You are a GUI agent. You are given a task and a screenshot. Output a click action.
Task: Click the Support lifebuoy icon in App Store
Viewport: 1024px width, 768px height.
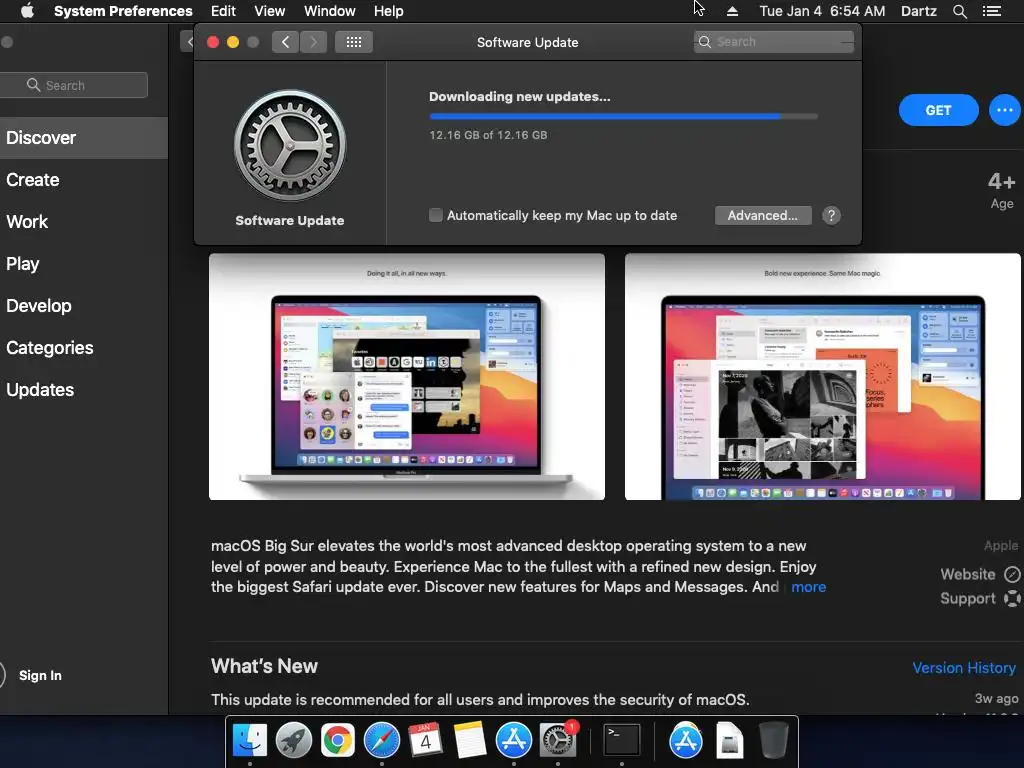click(x=1012, y=599)
